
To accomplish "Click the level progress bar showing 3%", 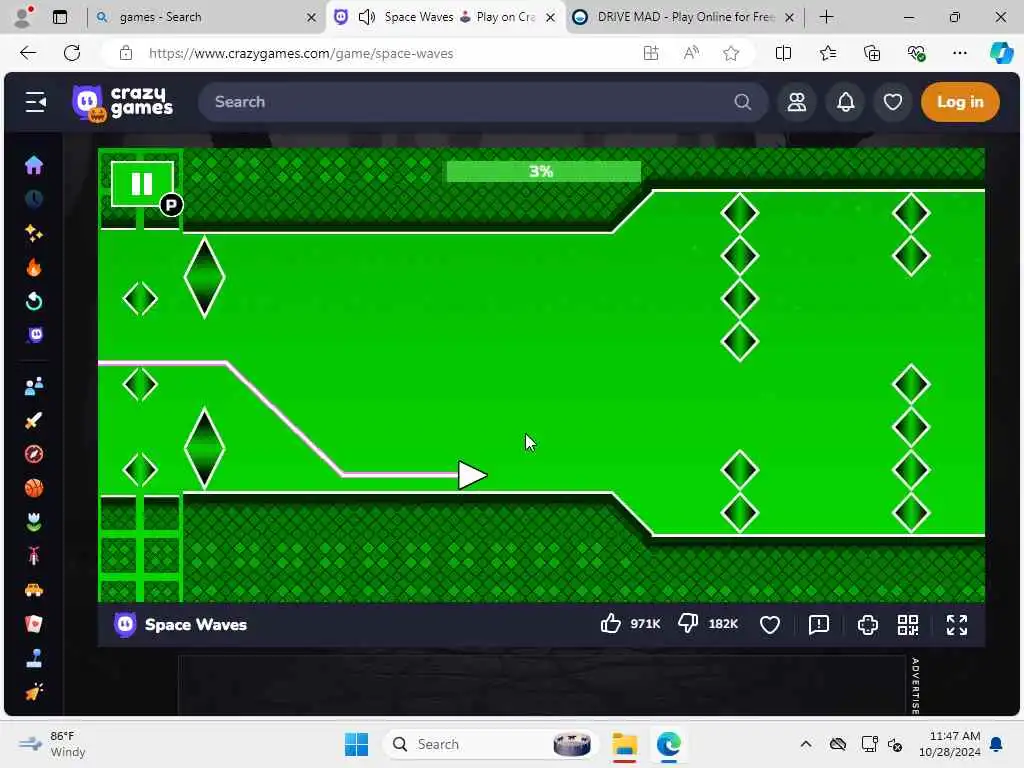I will coord(543,171).
